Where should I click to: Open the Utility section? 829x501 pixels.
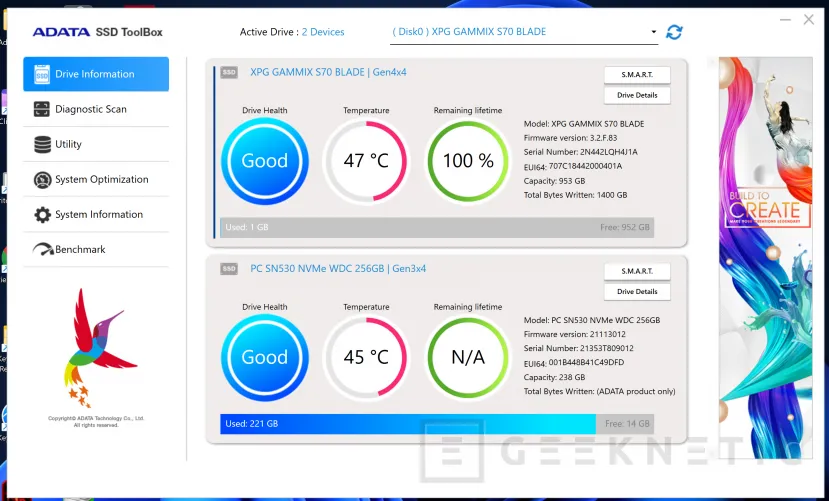point(96,144)
